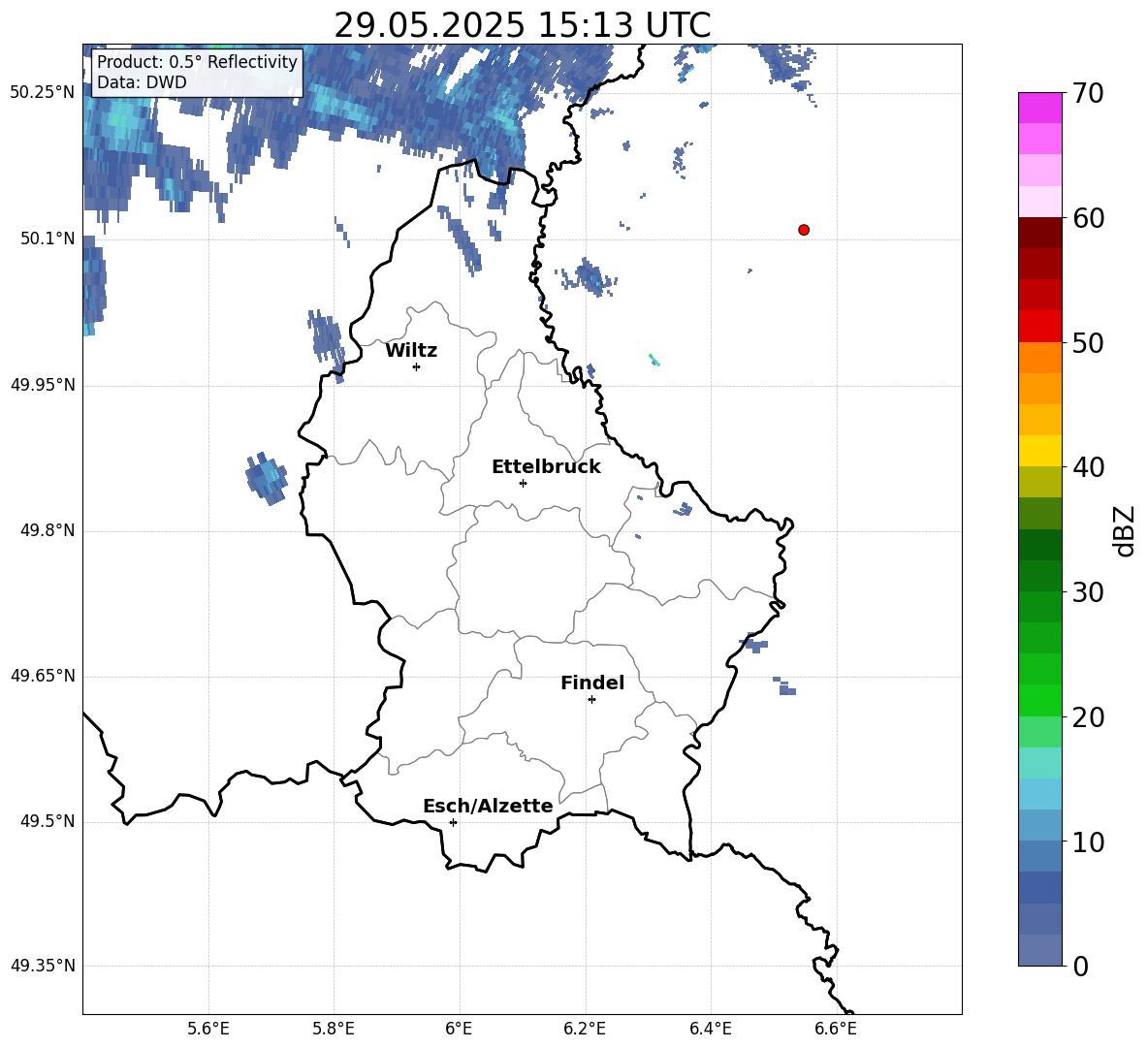The height and width of the screenshot is (1048, 1148).
Task: Click the 50.1°N latitude label
Action: (x=48, y=238)
